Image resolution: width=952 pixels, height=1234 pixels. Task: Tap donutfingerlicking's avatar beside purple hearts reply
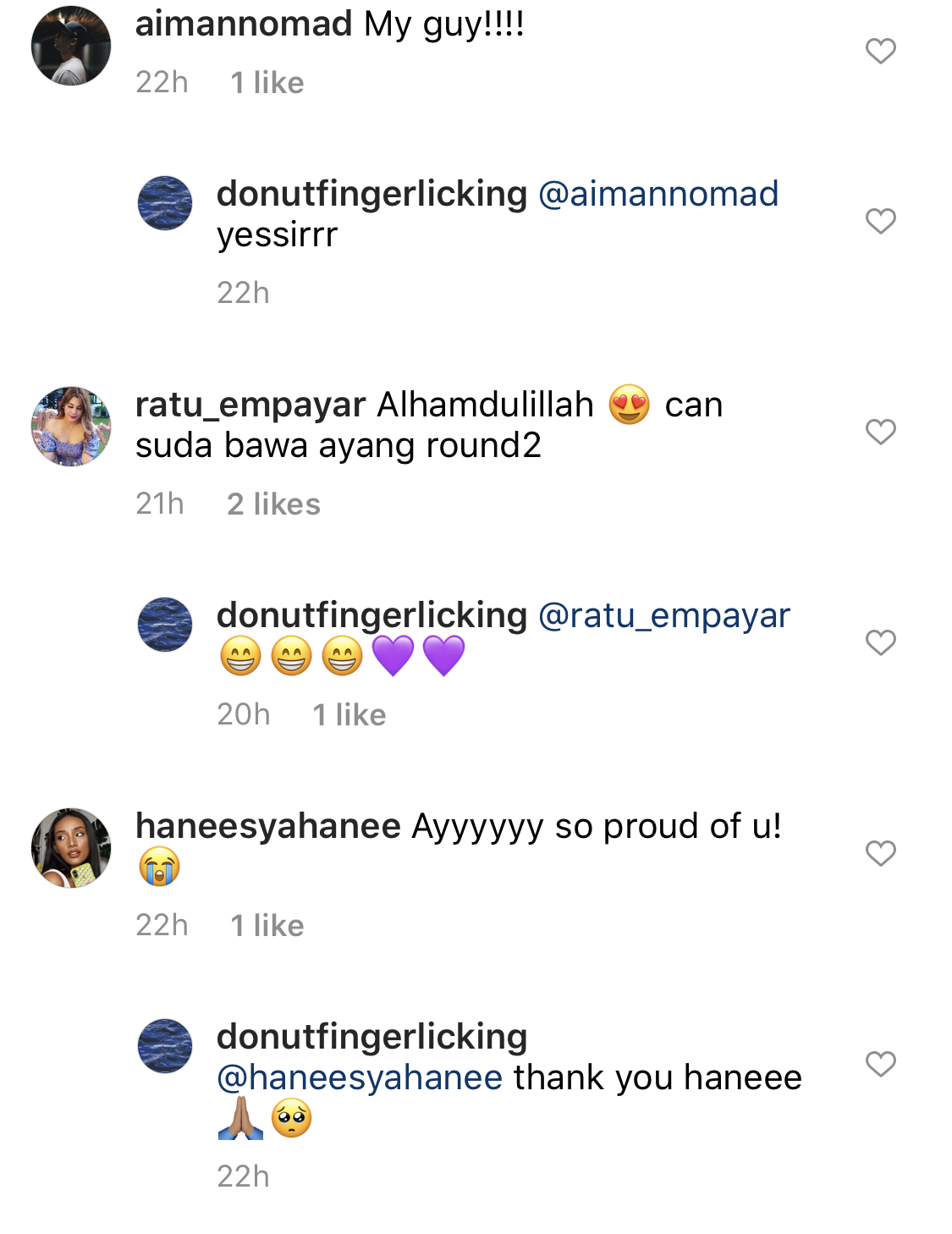[x=165, y=625]
